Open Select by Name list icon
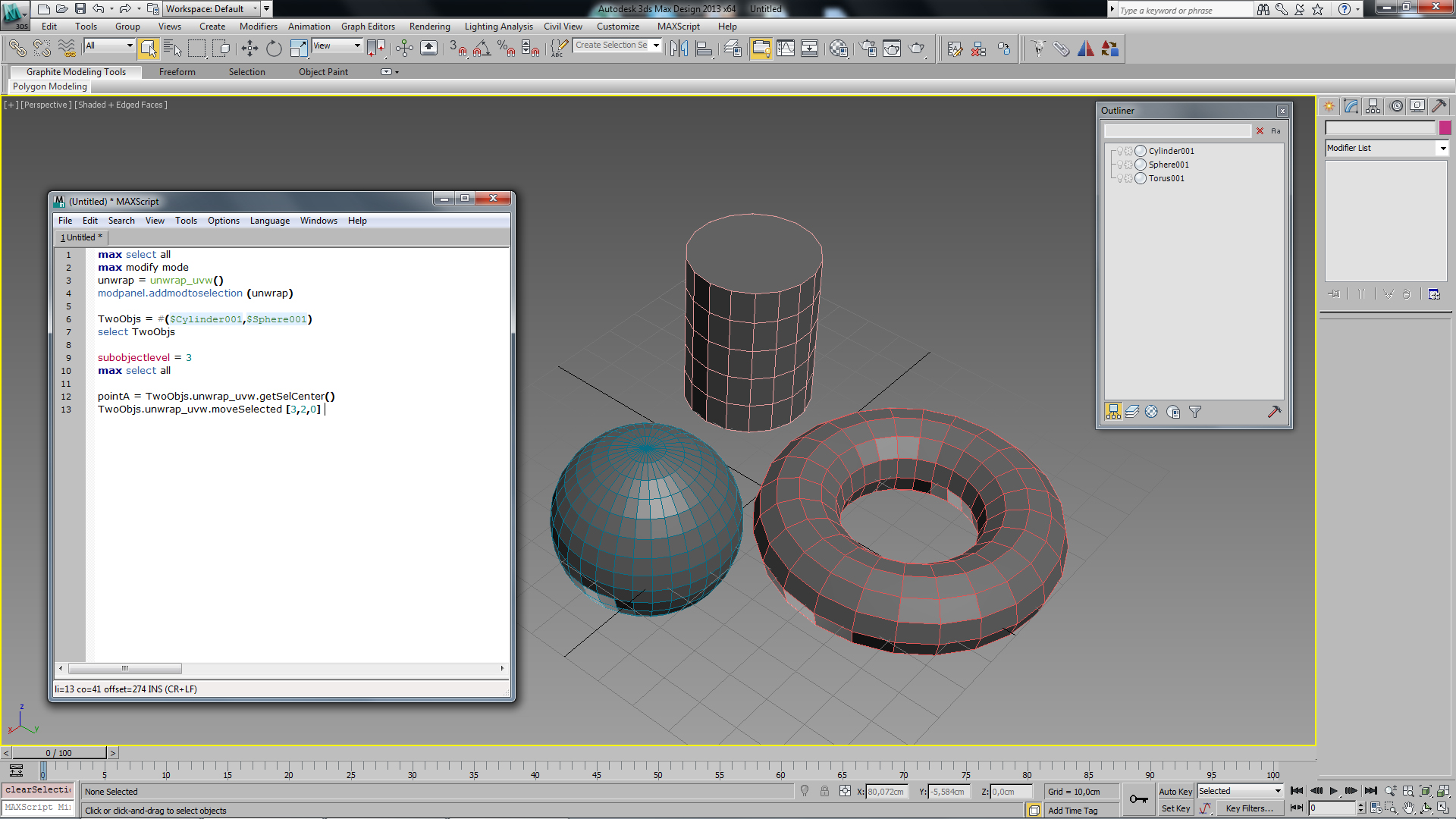The width and height of the screenshot is (1456, 819). click(173, 49)
